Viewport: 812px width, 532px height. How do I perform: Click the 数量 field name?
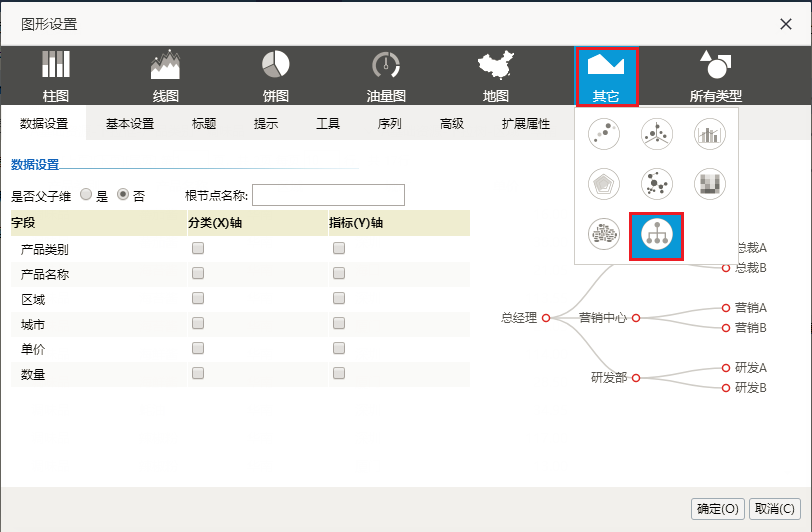pyautogui.click(x=33, y=374)
